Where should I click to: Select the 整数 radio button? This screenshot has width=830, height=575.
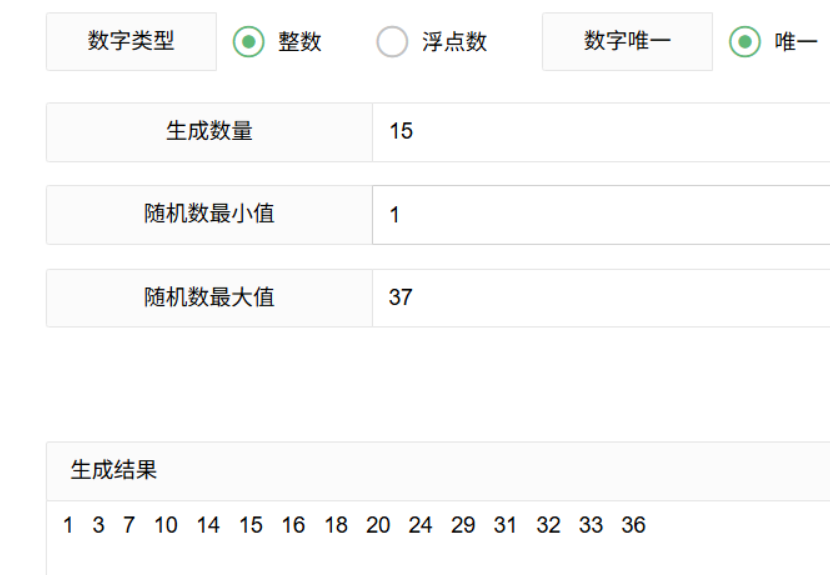[x=248, y=41]
